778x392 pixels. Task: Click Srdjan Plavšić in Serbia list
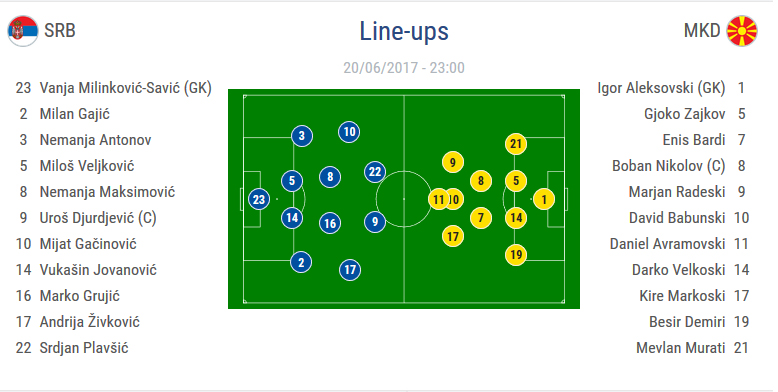click(x=84, y=348)
